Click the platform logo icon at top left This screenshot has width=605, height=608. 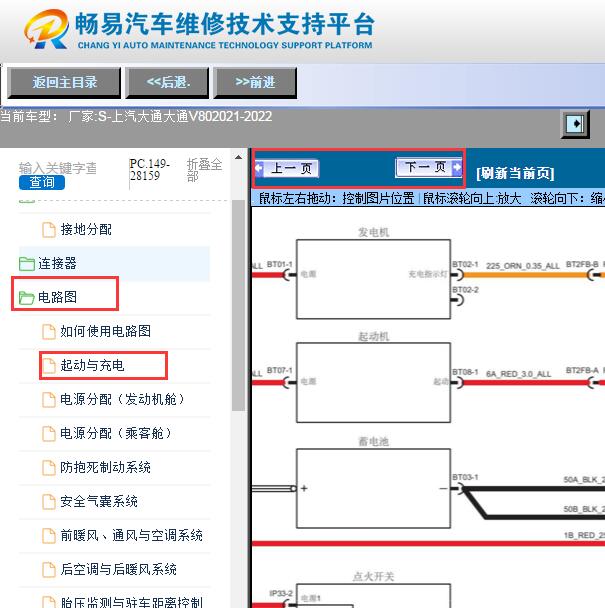click(x=47, y=29)
